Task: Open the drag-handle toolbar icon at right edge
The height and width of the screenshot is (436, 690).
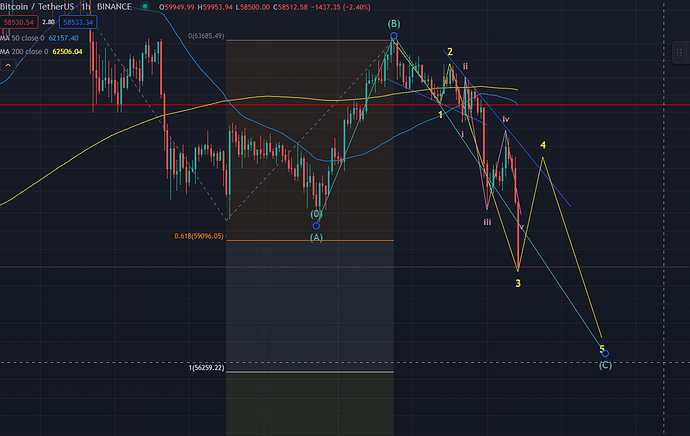Action: click(x=679, y=52)
